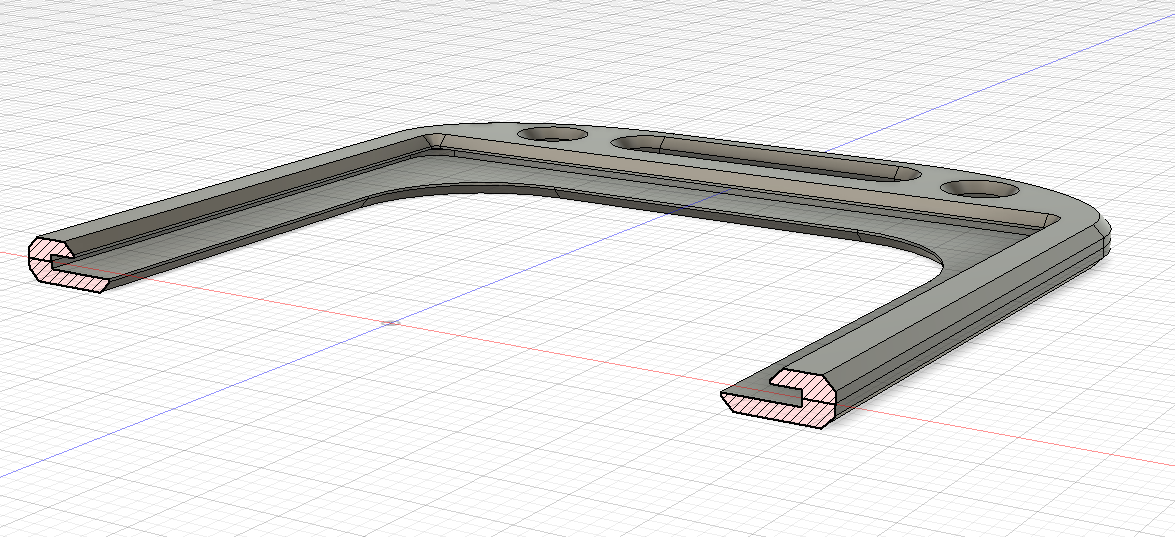This screenshot has width=1175, height=537.
Task: Click the origin point on the grid
Action: [393, 322]
